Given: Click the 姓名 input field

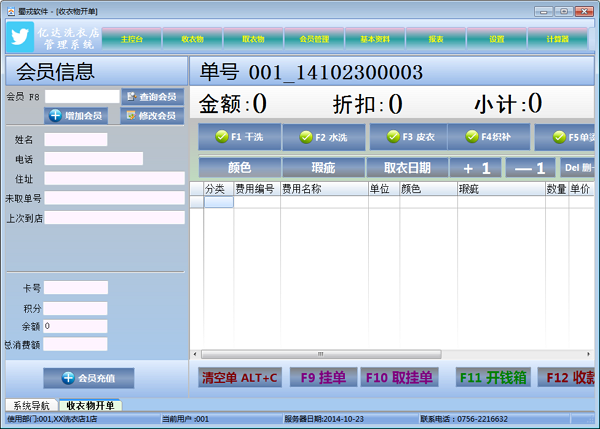Looking at the screenshot, I should point(76,140).
